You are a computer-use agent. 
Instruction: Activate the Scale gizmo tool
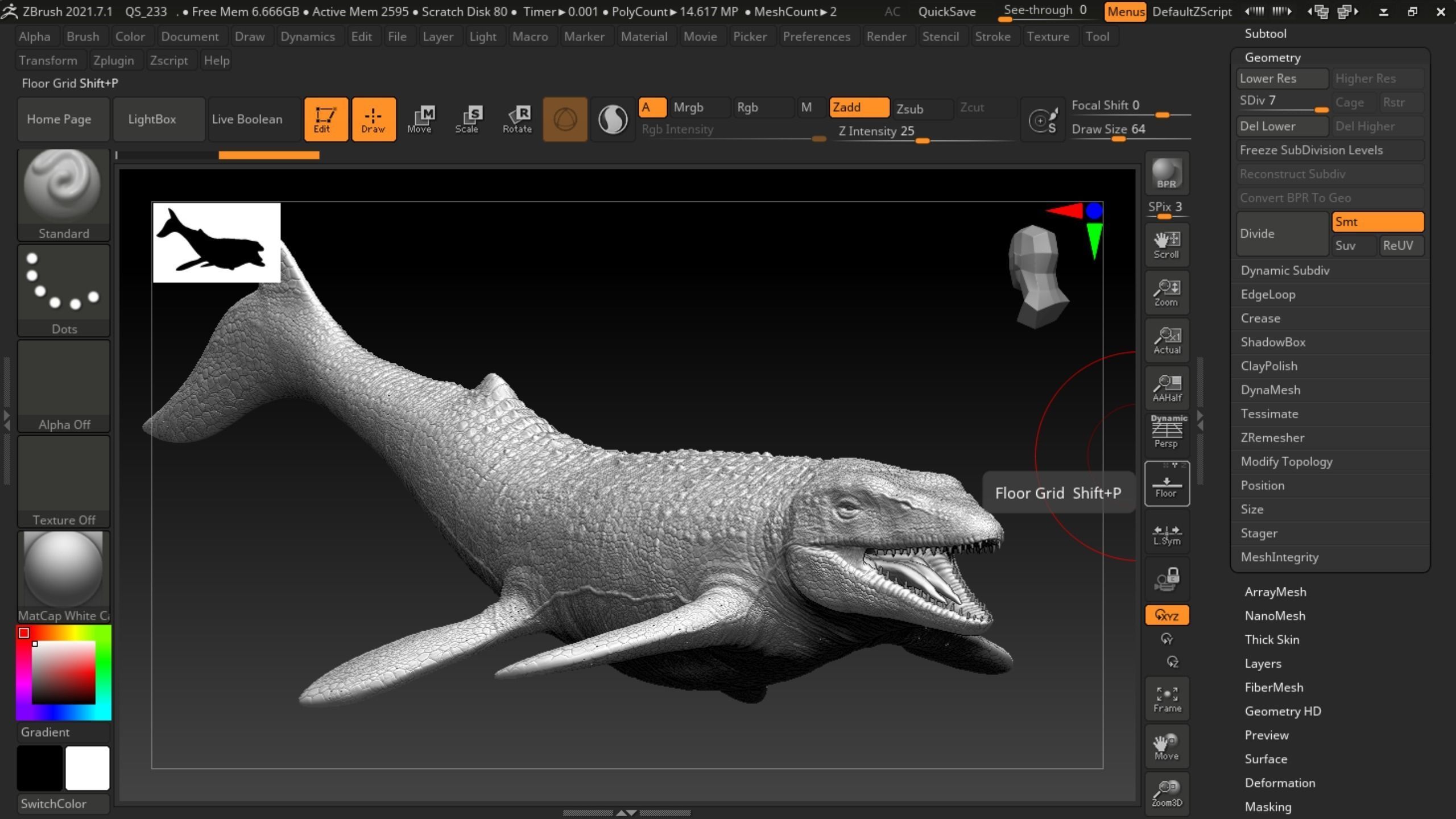(467, 119)
